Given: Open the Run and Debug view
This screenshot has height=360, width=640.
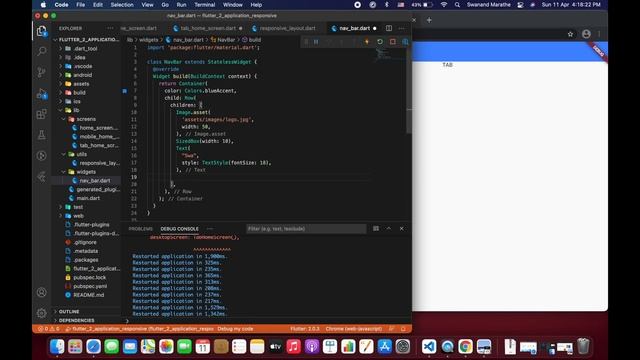Looking at the screenshot, I should coord(42,93).
